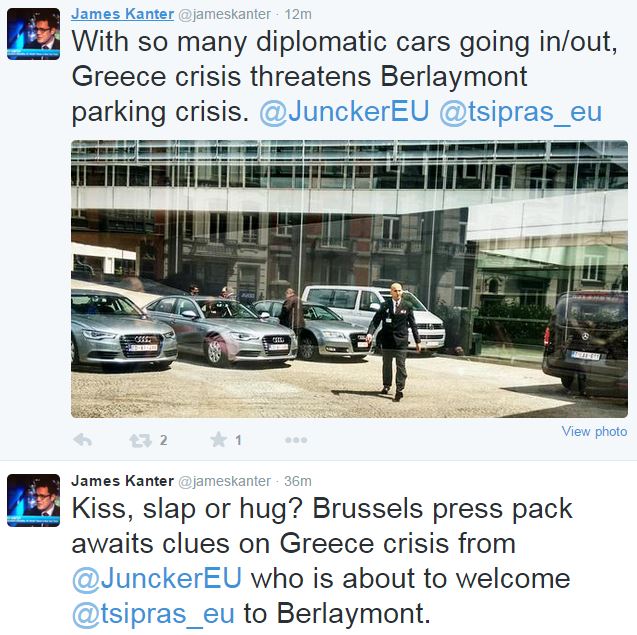Click @jameskanter handle on the top tweet
Image resolution: width=637 pixels, height=635 pixels.
[224, 15]
